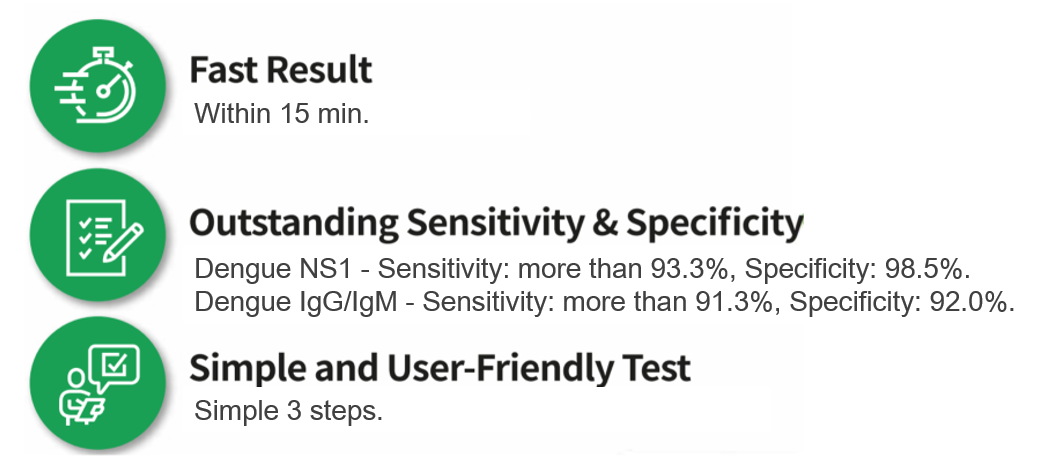Select the "Fast Result" heading

pyautogui.click(x=281, y=70)
